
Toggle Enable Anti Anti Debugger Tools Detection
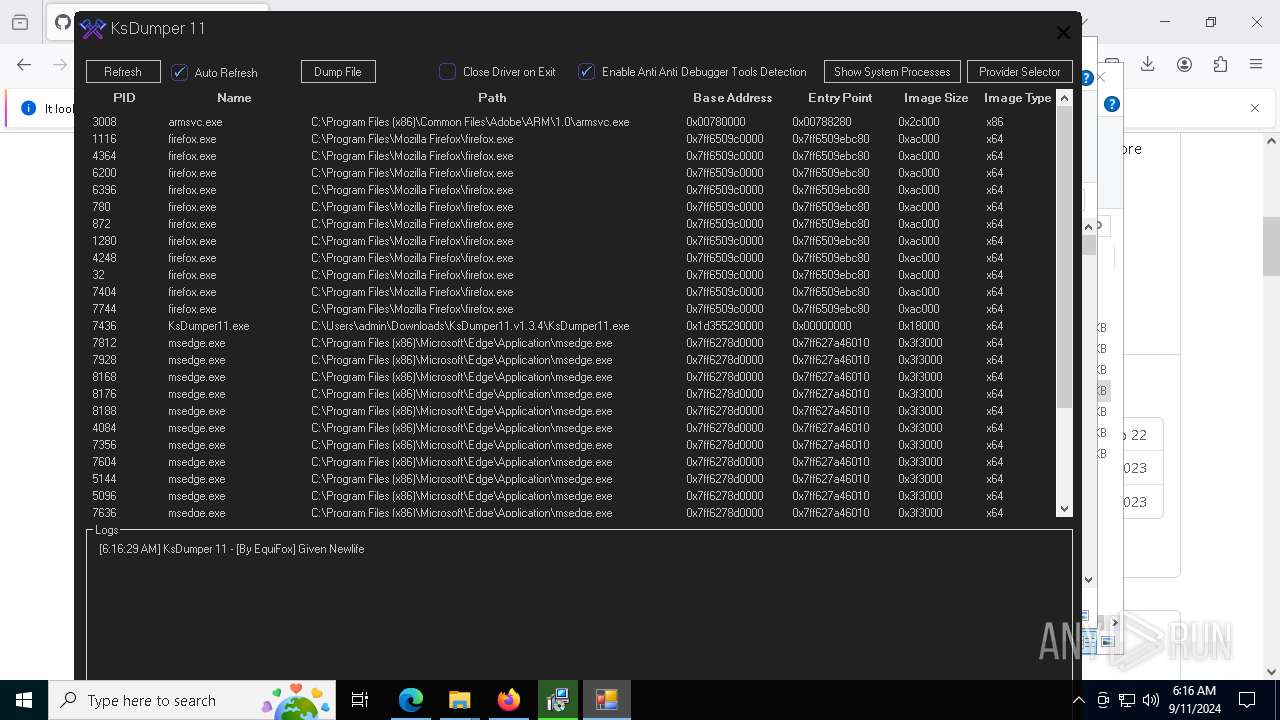[587, 72]
